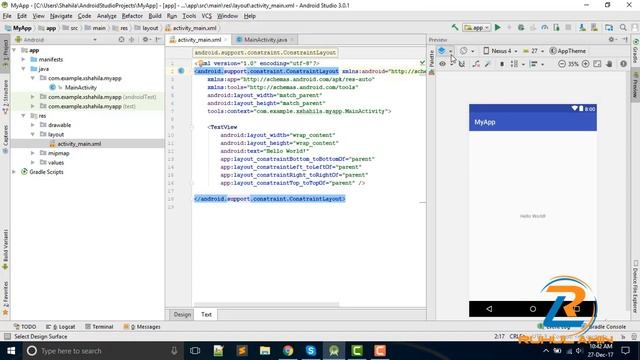Expand Gradle Scripts node
The image size is (640, 360).
point(14,172)
